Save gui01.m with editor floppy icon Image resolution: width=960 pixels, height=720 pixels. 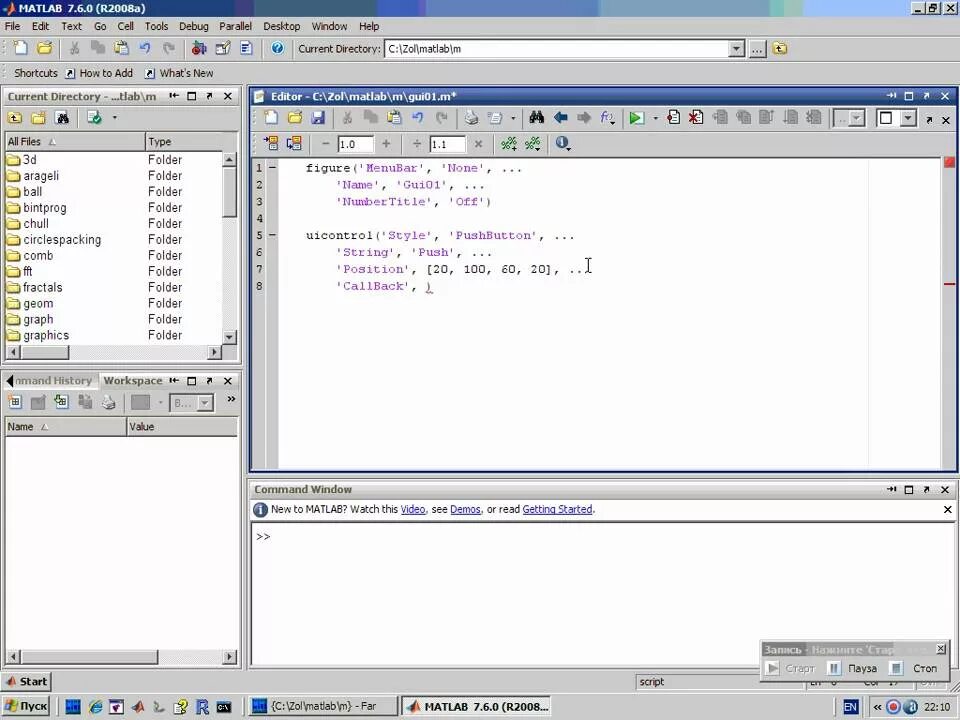coord(318,118)
